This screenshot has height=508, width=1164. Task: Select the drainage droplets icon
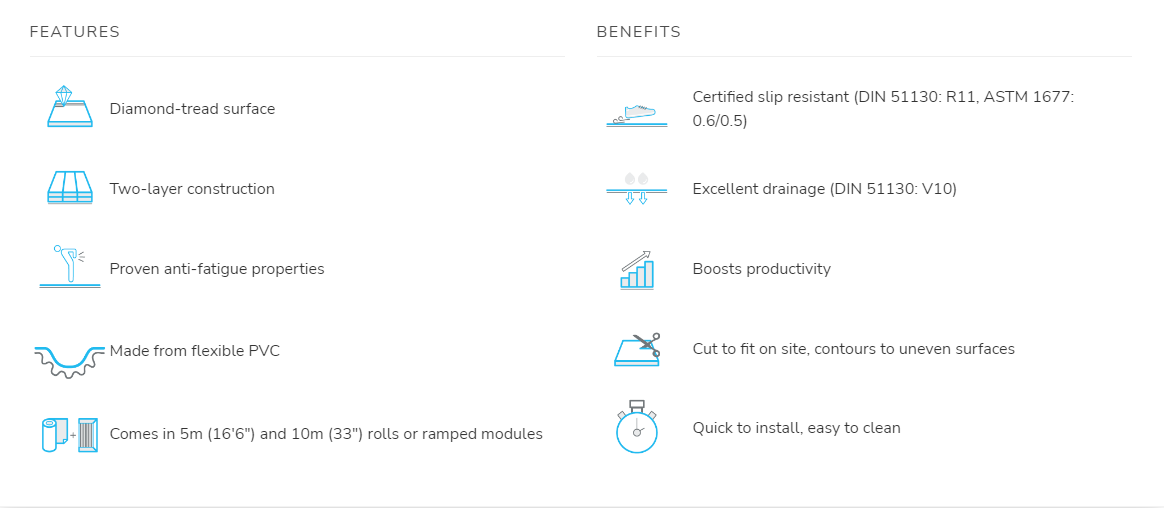click(636, 189)
